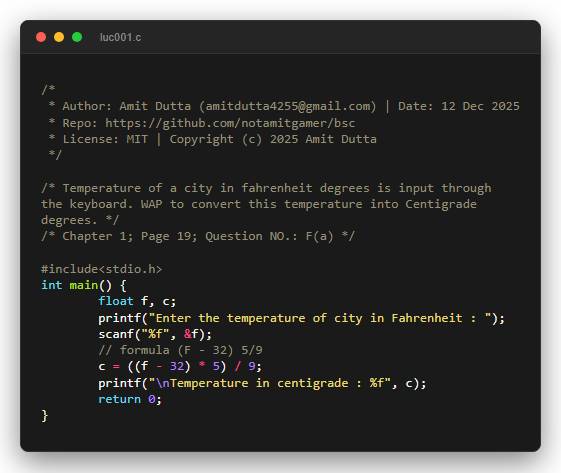Click the 'License: MIT' text

[105, 139]
